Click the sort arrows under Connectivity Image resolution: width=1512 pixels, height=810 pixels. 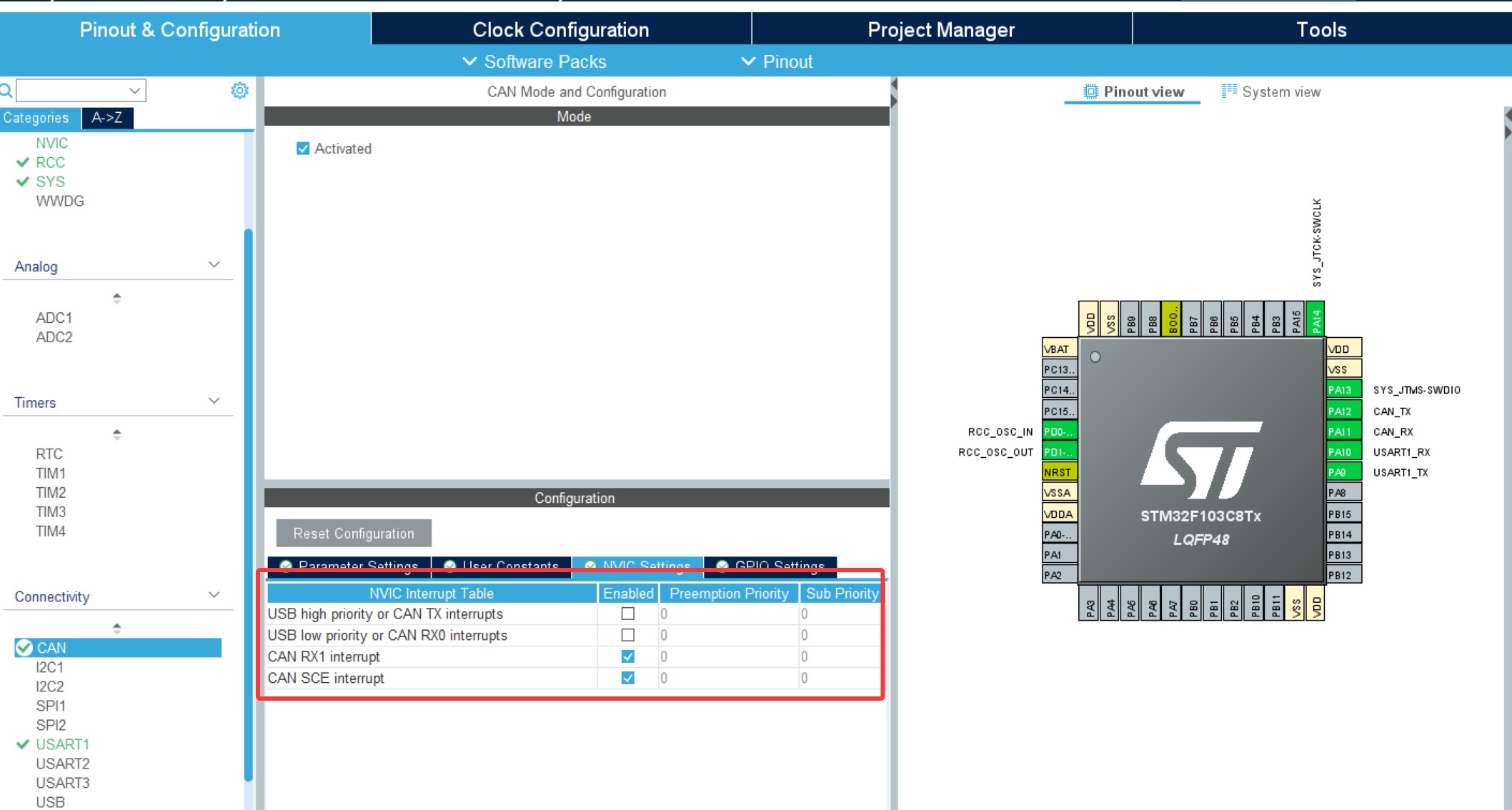point(116,628)
